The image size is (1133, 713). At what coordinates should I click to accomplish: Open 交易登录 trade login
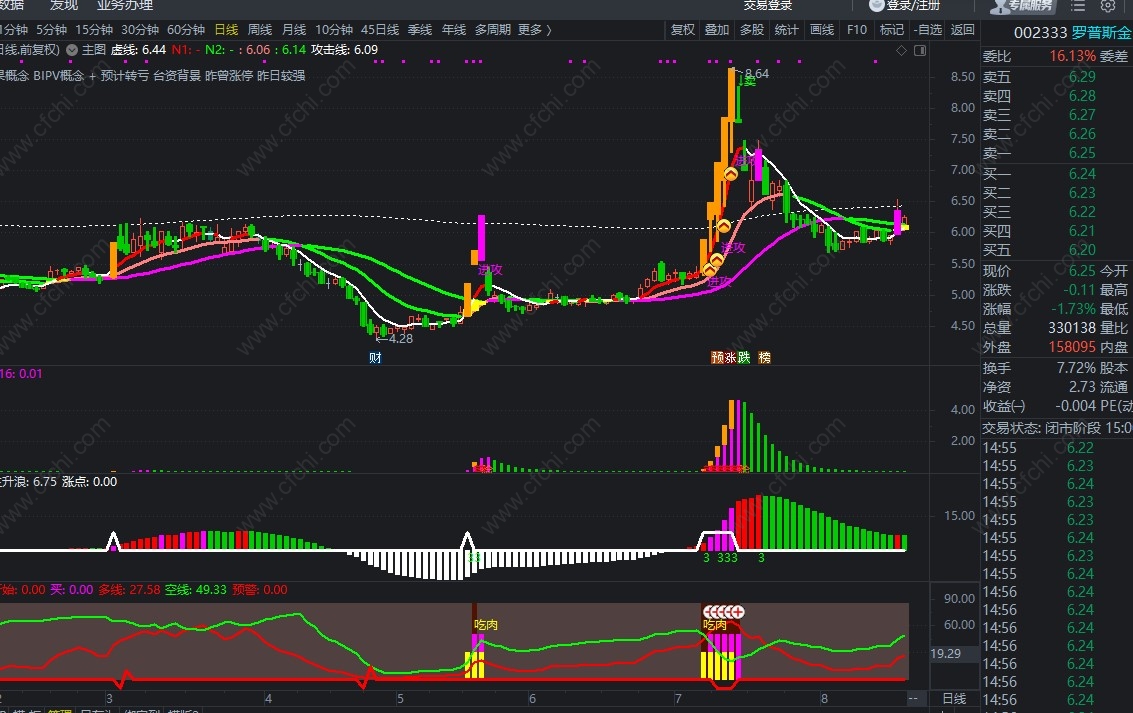coord(768,6)
